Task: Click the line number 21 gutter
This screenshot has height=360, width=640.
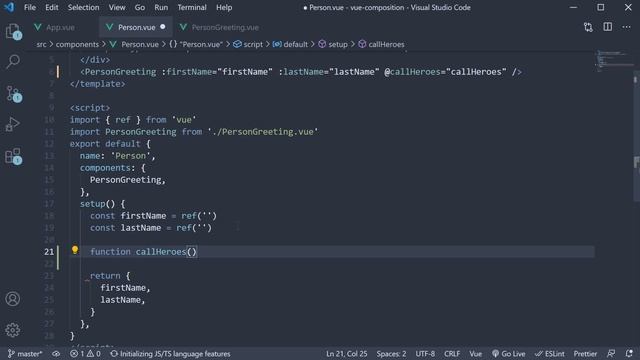Action: click(x=49, y=252)
